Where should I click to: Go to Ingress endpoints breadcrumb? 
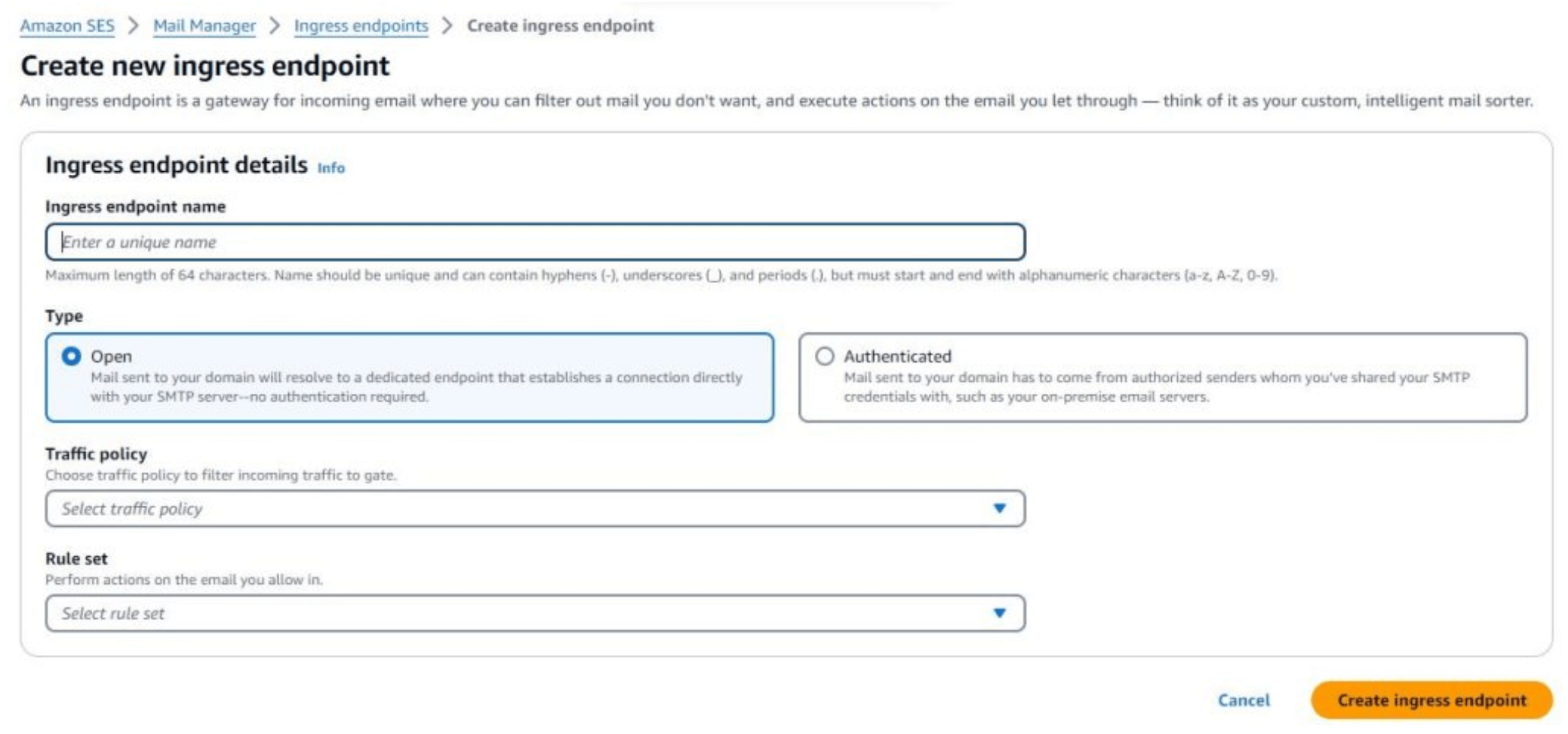click(x=361, y=26)
